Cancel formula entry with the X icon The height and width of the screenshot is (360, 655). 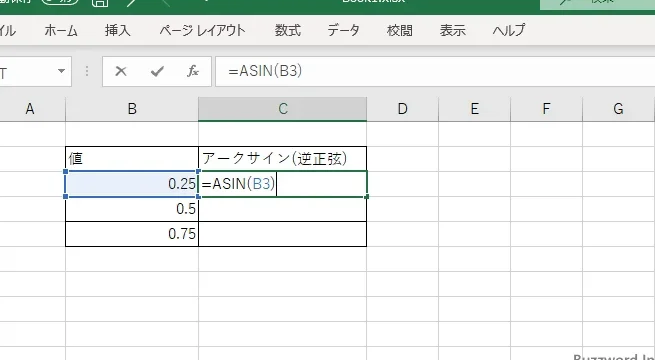[x=121, y=71]
